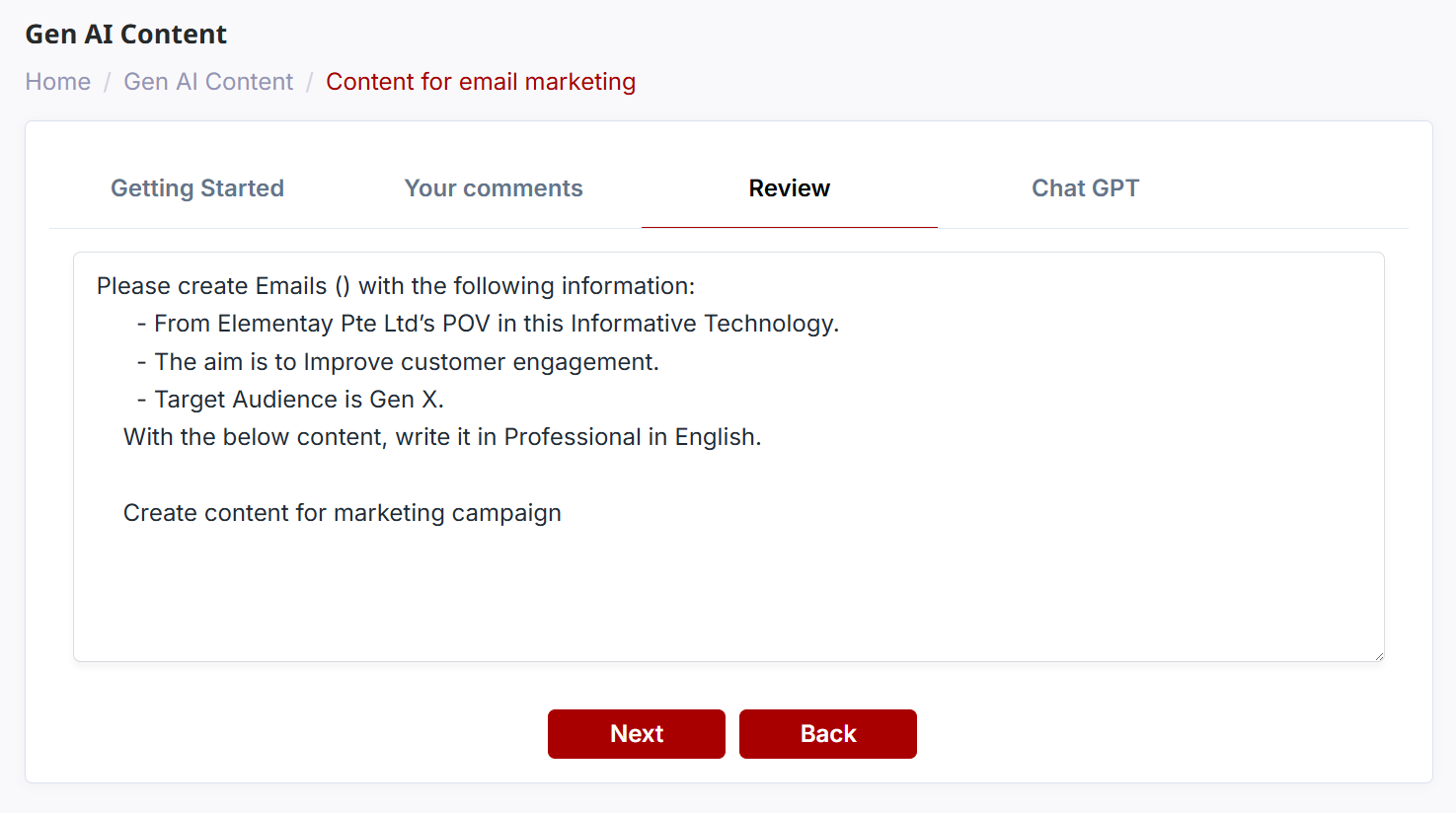Open the Your comments tab
The width and height of the screenshot is (1456, 813).
494,188
